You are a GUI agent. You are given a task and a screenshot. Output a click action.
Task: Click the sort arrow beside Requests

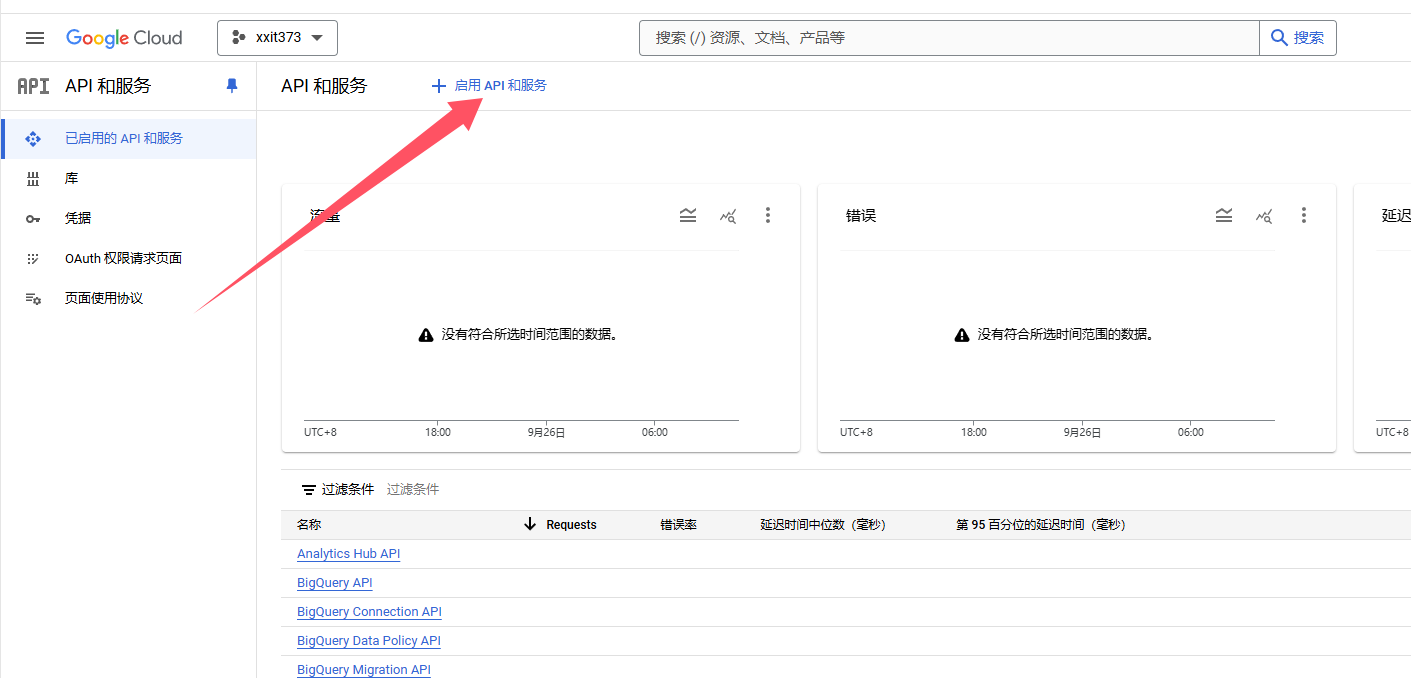point(530,525)
